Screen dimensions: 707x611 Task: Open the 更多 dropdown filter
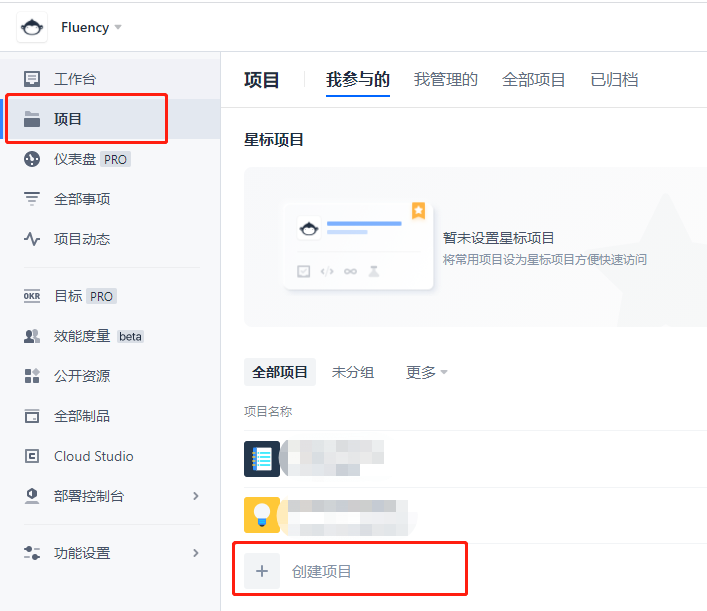(x=427, y=372)
